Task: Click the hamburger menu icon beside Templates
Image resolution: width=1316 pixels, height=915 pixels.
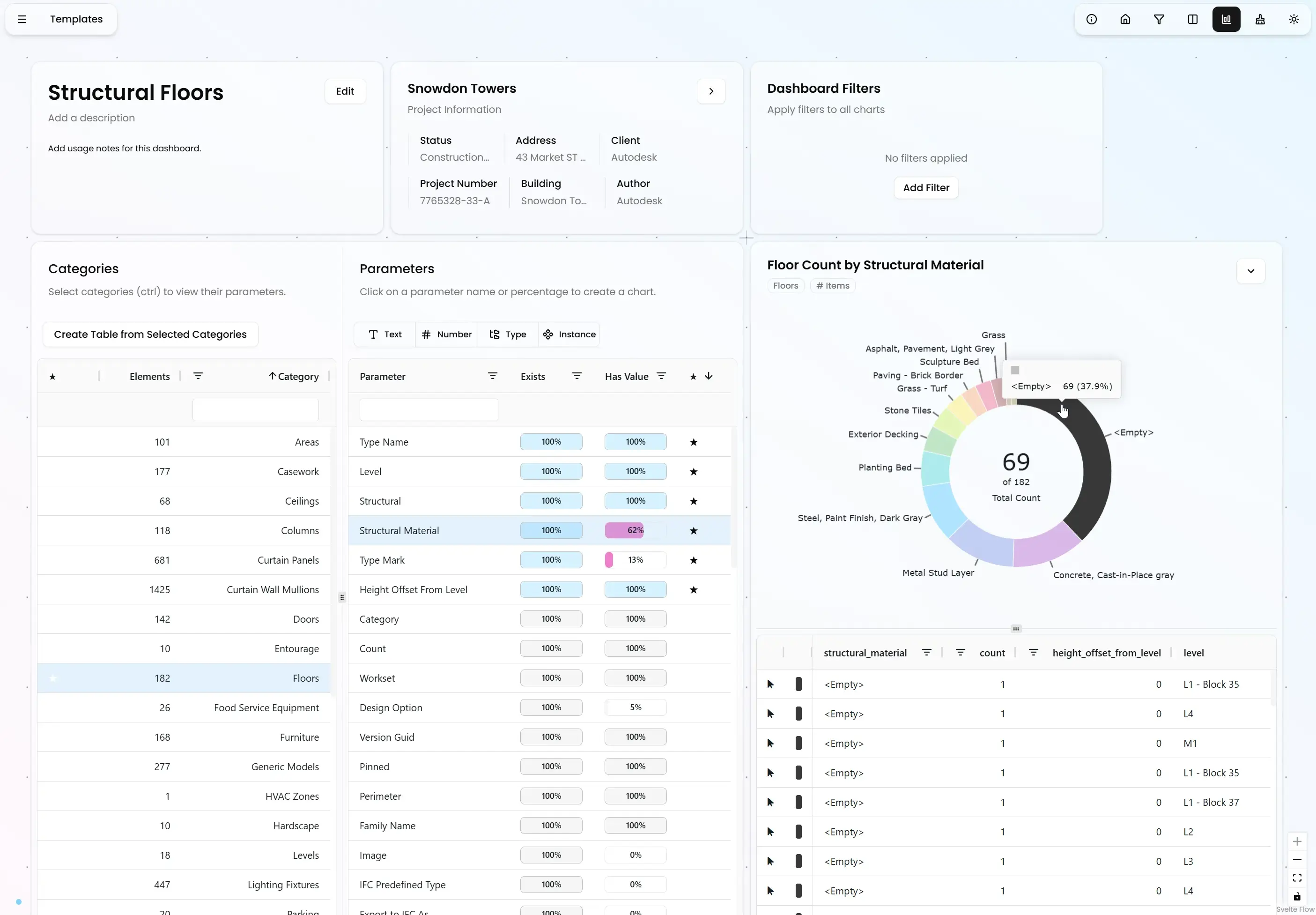Action: pos(22,20)
